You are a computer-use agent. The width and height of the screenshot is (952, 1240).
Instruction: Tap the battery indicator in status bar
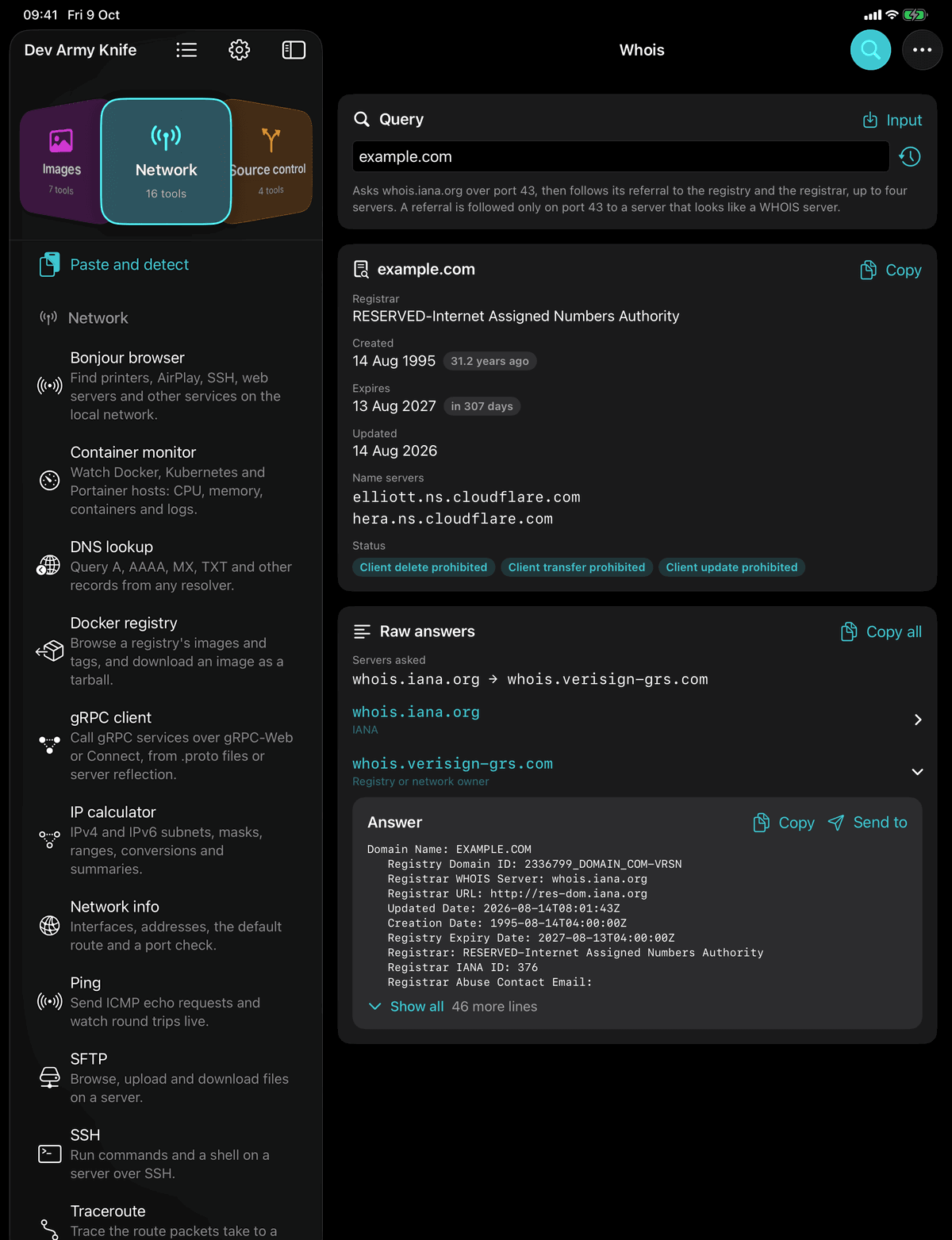pos(914,15)
